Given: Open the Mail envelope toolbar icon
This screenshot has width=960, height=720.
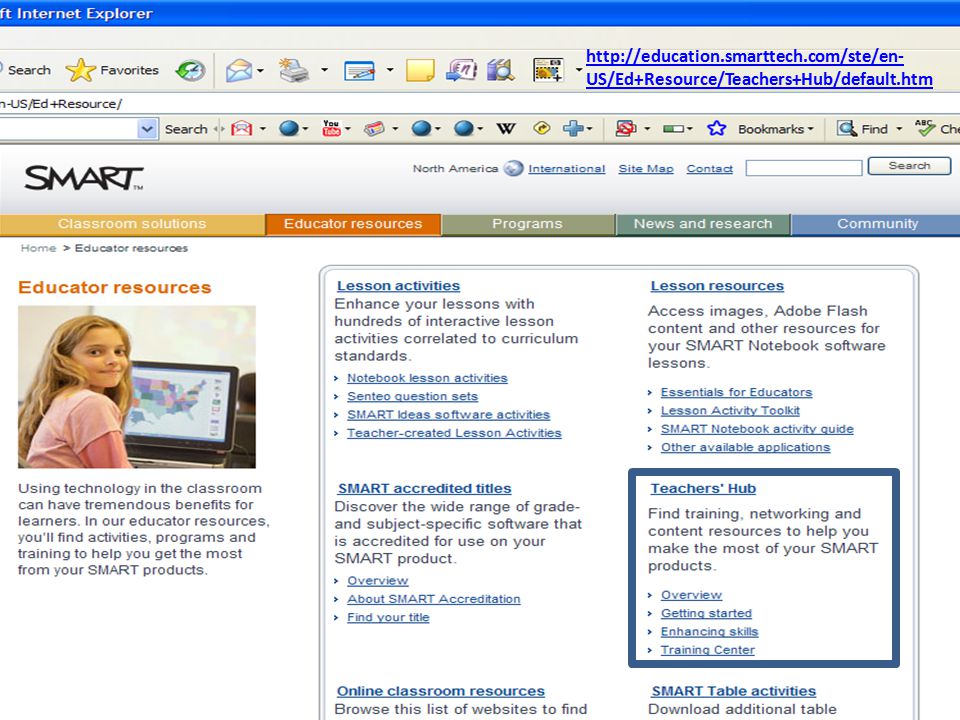Looking at the screenshot, I should tap(238, 70).
